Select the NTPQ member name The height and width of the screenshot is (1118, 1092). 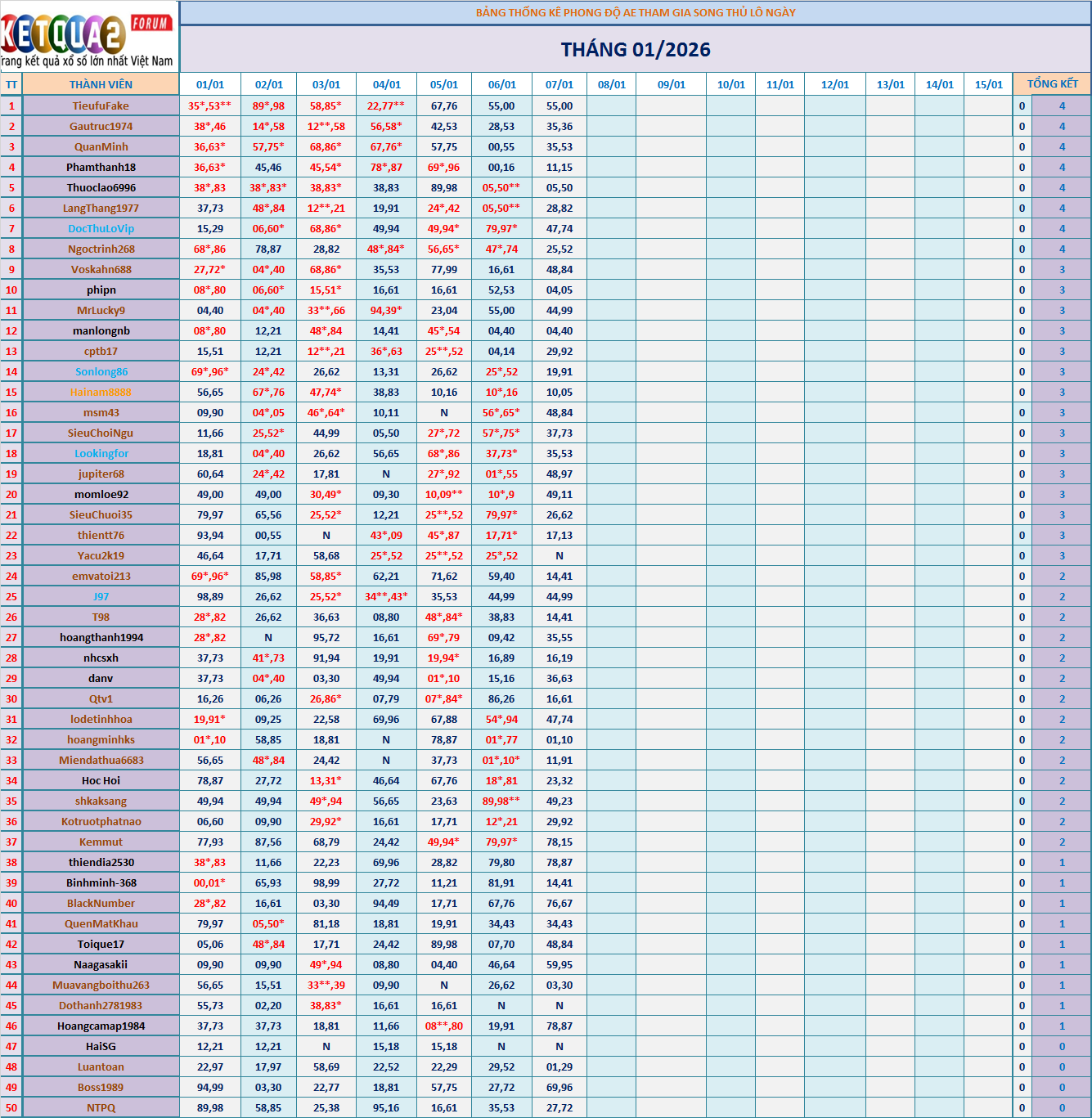(x=101, y=1107)
